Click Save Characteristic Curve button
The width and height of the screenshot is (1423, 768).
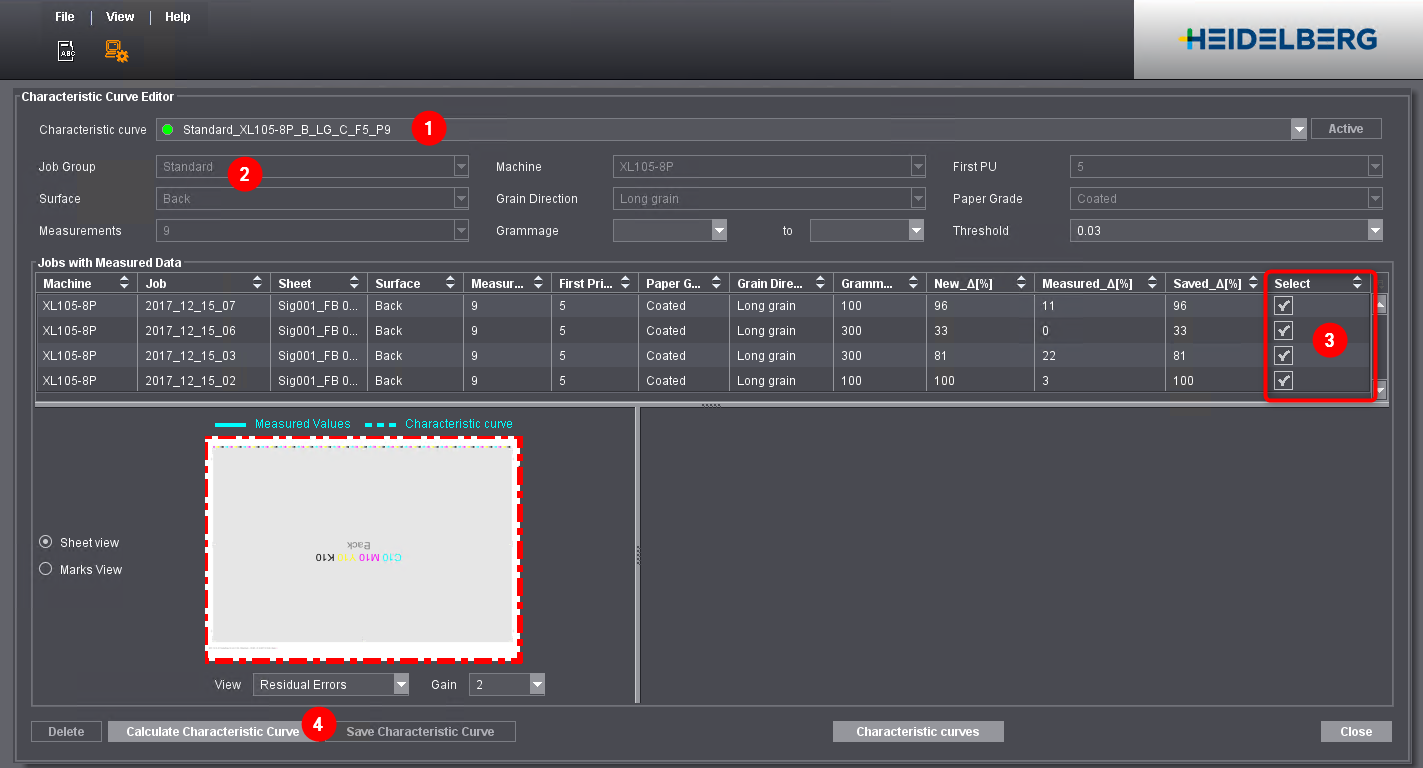point(420,731)
